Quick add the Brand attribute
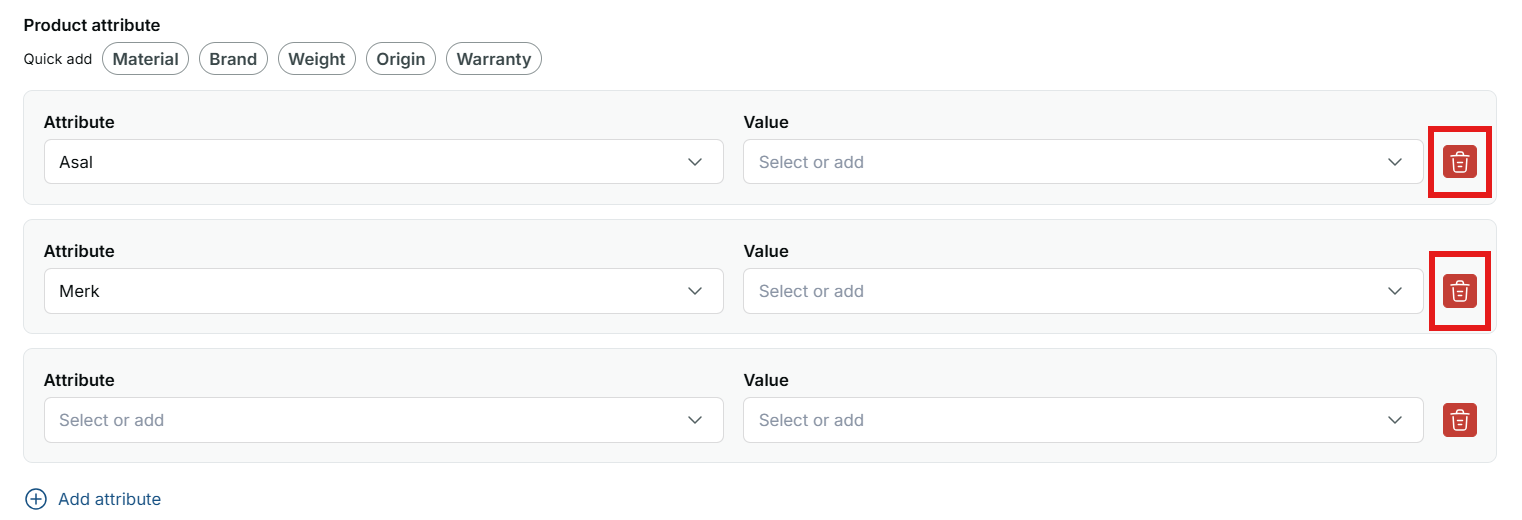1522x520 pixels. coord(233,59)
